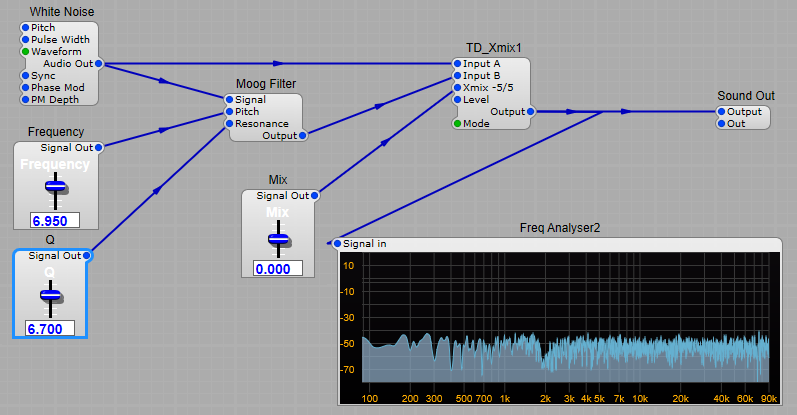The height and width of the screenshot is (415, 797).
Task: Select the Freq Analyser2 spectrum display
Action: pos(565,320)
